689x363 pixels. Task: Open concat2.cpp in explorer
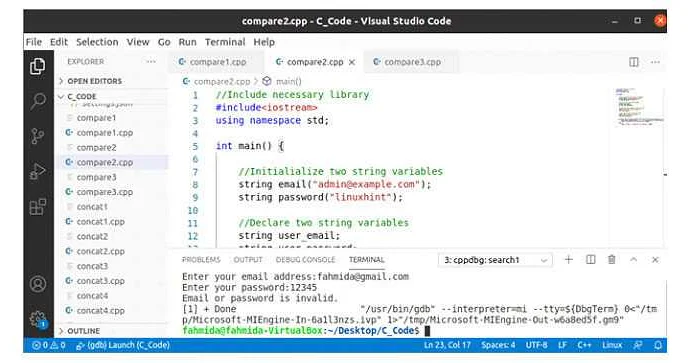pos(112,251)
